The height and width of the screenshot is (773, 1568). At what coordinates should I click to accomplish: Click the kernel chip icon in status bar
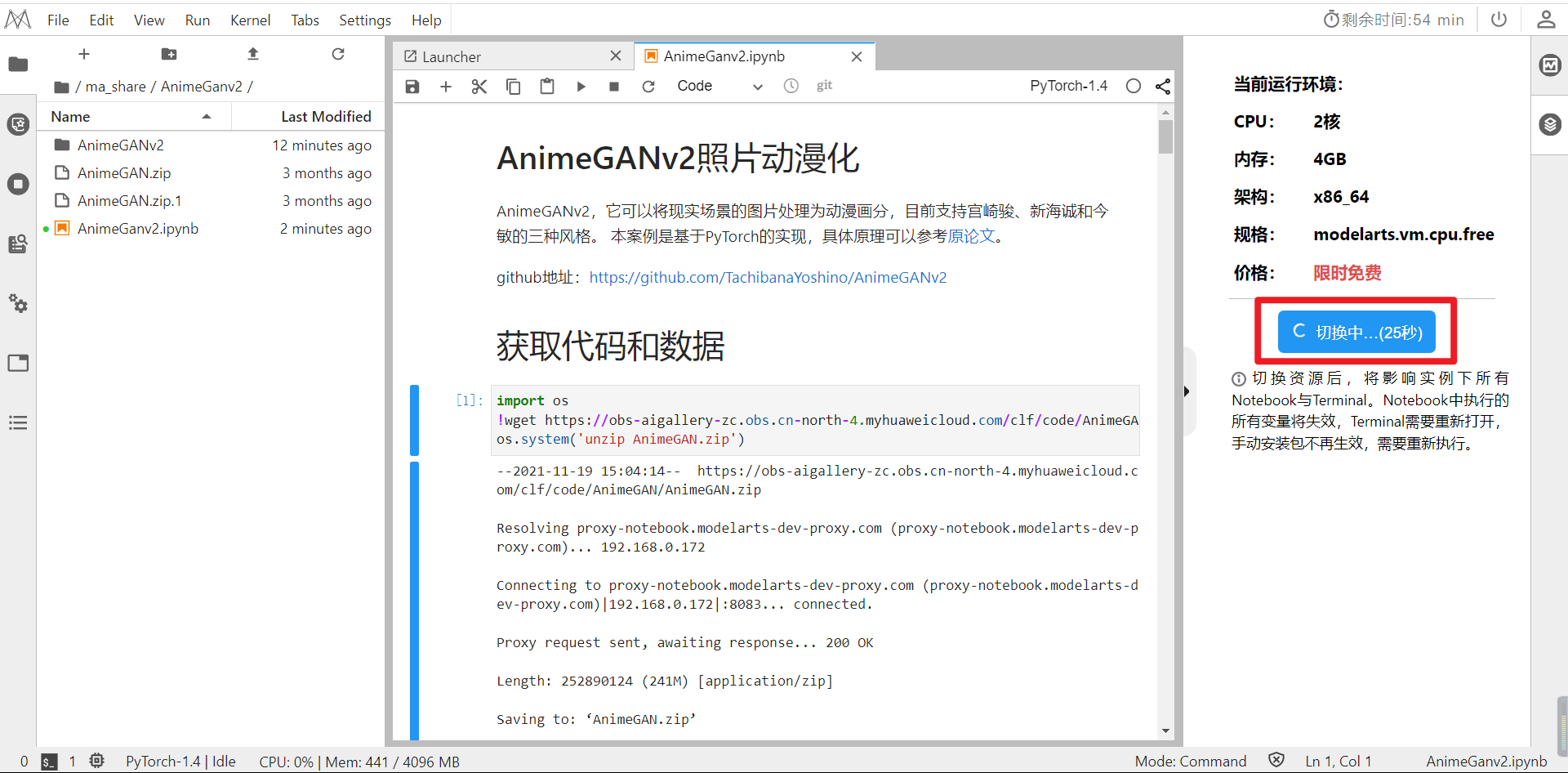coord(97,761)
